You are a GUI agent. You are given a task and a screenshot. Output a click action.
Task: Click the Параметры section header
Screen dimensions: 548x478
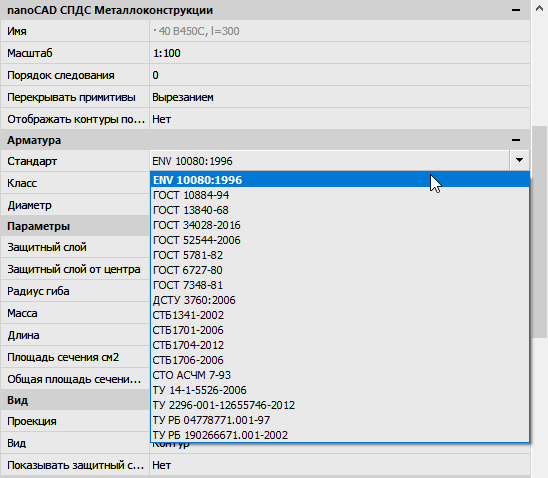75,226
